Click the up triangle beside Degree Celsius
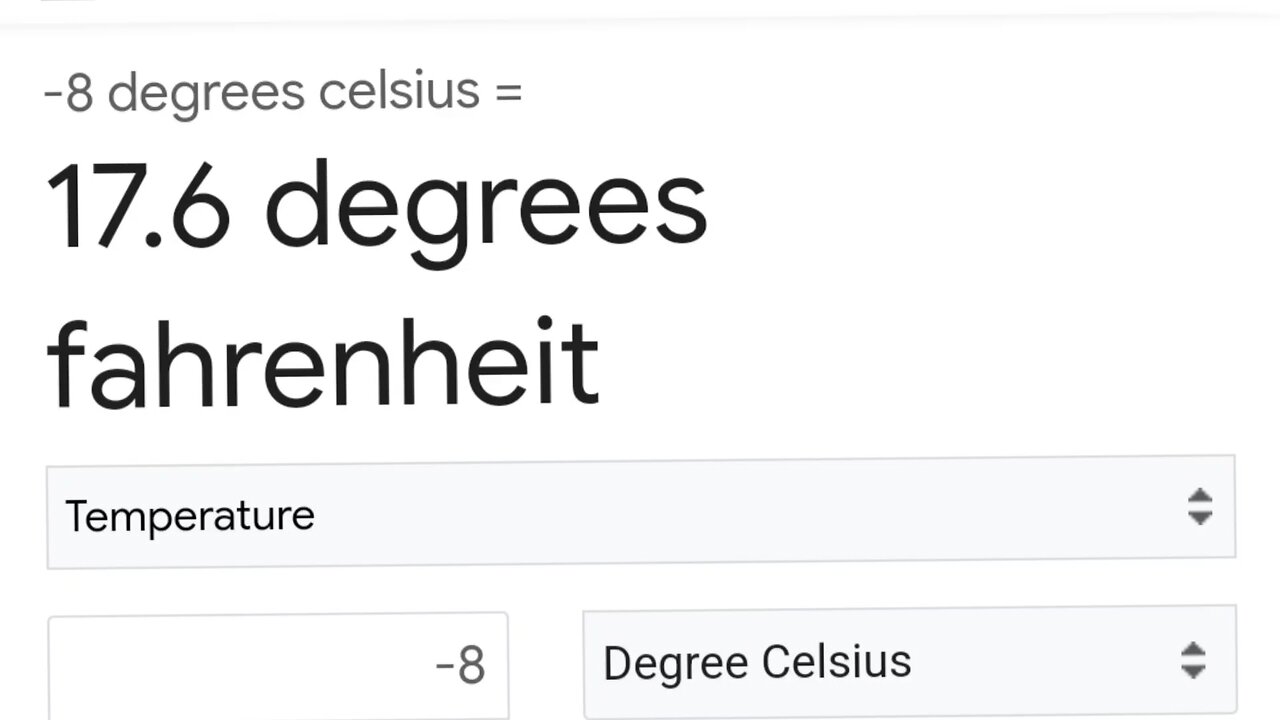Image resolution: width=1280 pixels, height=720 pixels. (x=1193, y=650)
